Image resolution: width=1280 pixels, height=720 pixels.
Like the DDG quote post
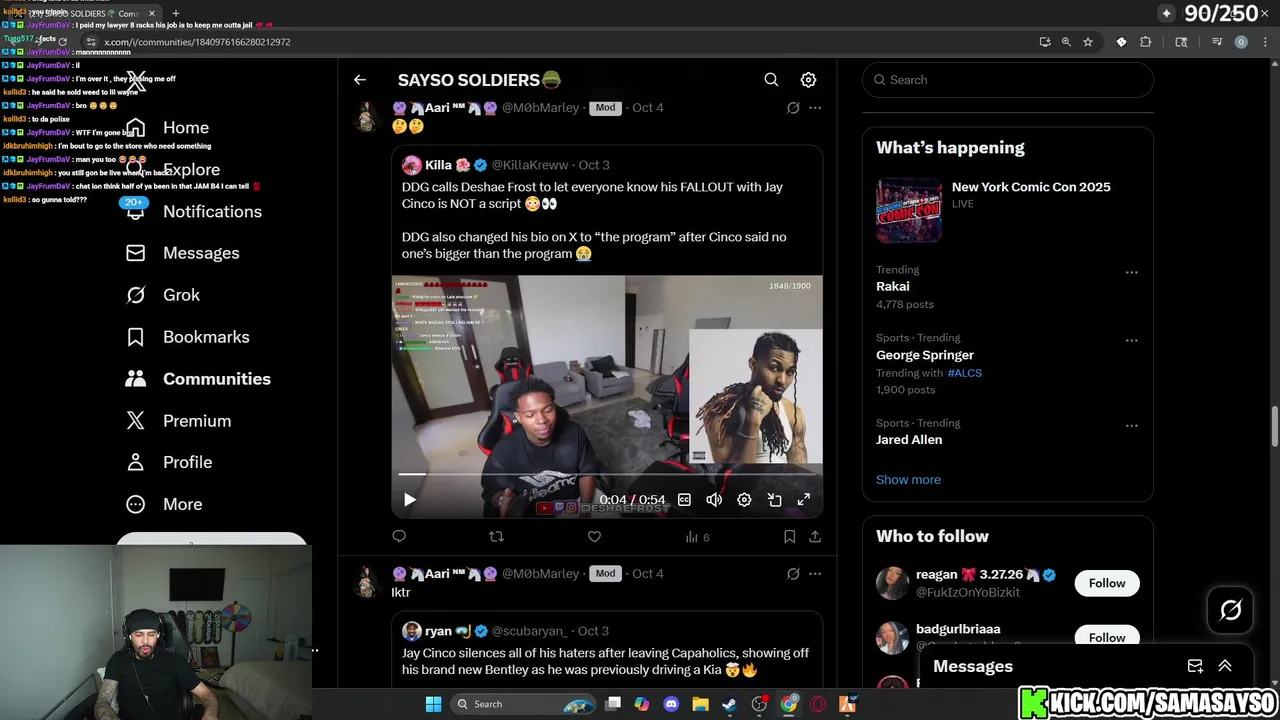[594, 537]
